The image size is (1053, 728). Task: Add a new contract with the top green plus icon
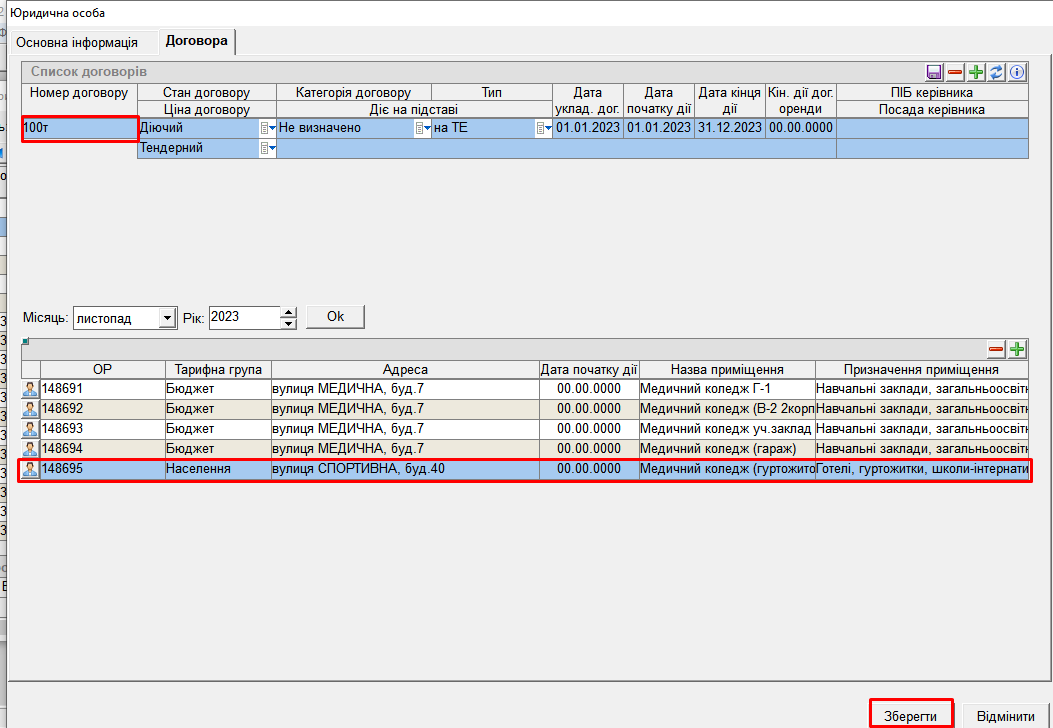point(976,72)
